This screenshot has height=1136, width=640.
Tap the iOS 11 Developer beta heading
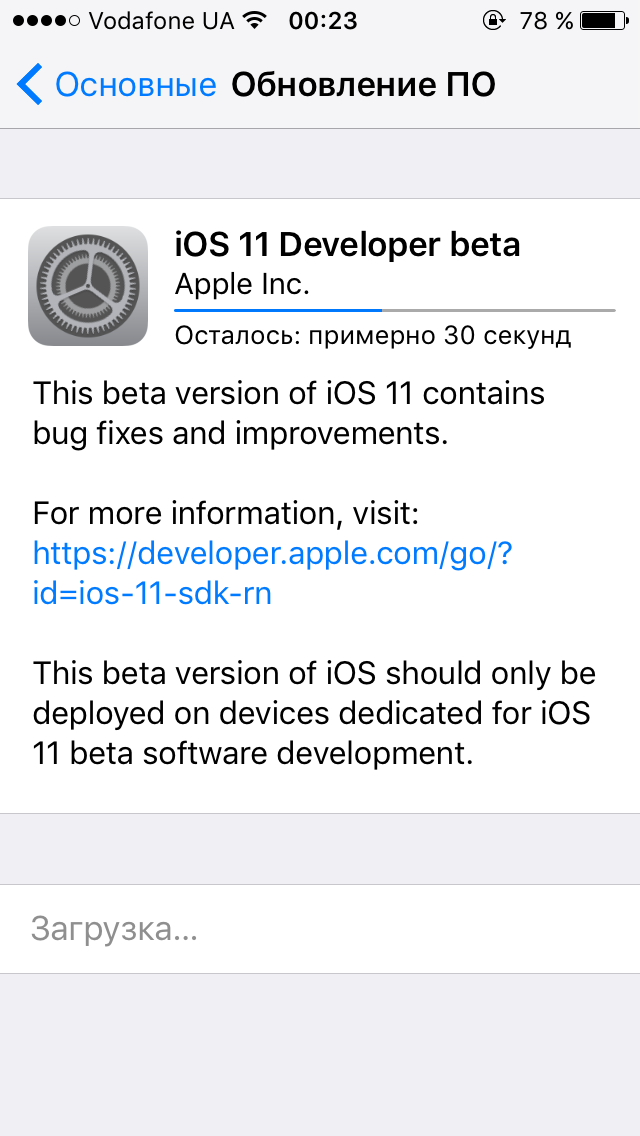pos(347,244)
